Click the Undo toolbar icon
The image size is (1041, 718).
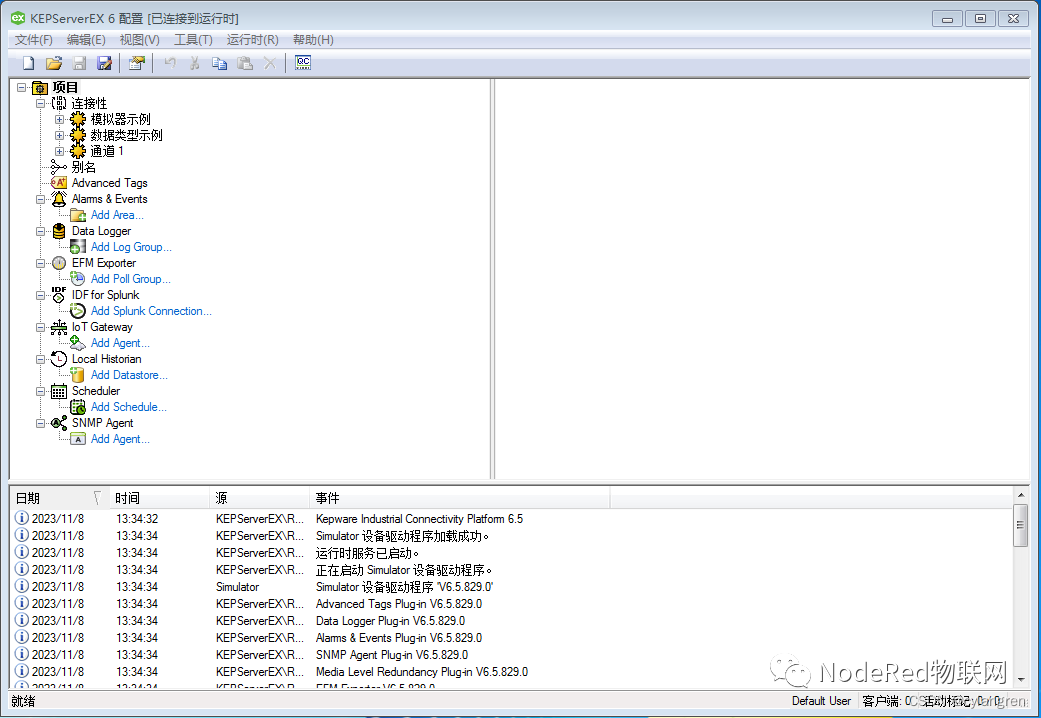click(x=170, y=63)
